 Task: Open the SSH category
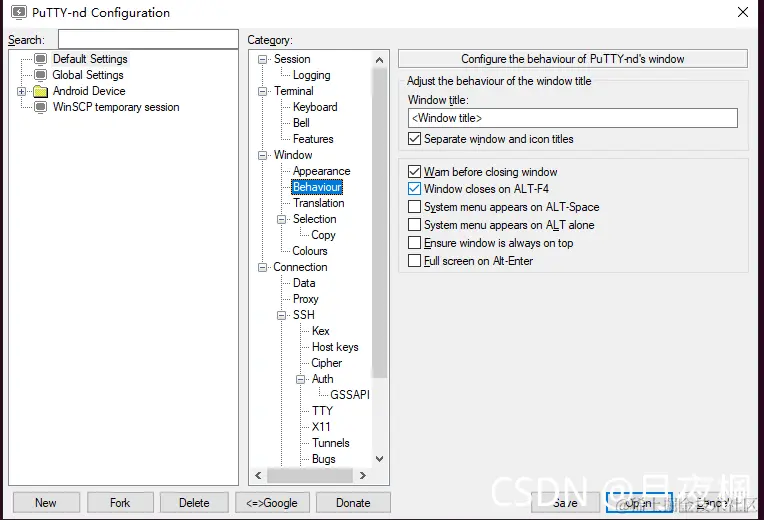pos(304,315)
